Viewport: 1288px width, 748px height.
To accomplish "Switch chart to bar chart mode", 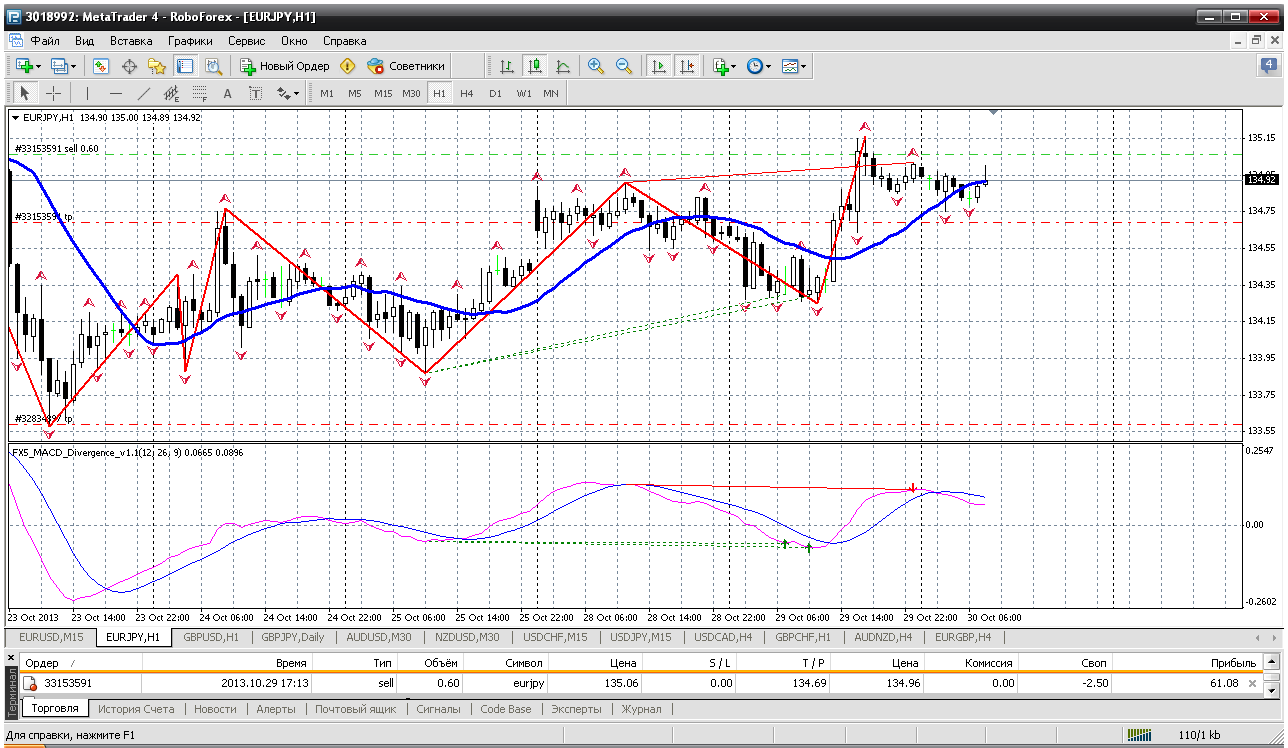I will coord(507,66).
